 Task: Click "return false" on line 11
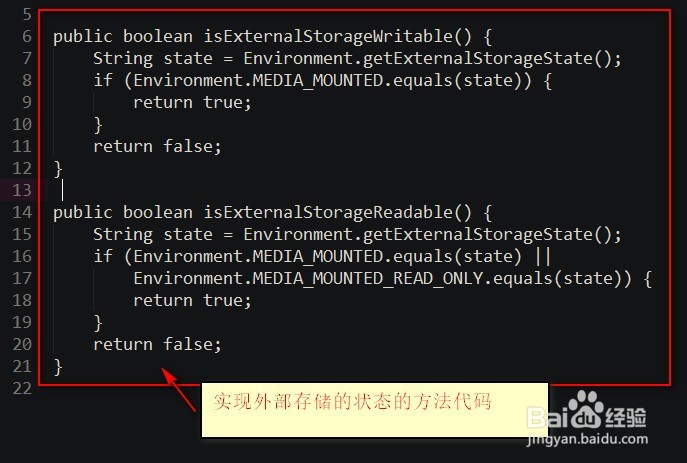[x=156, y=146]
